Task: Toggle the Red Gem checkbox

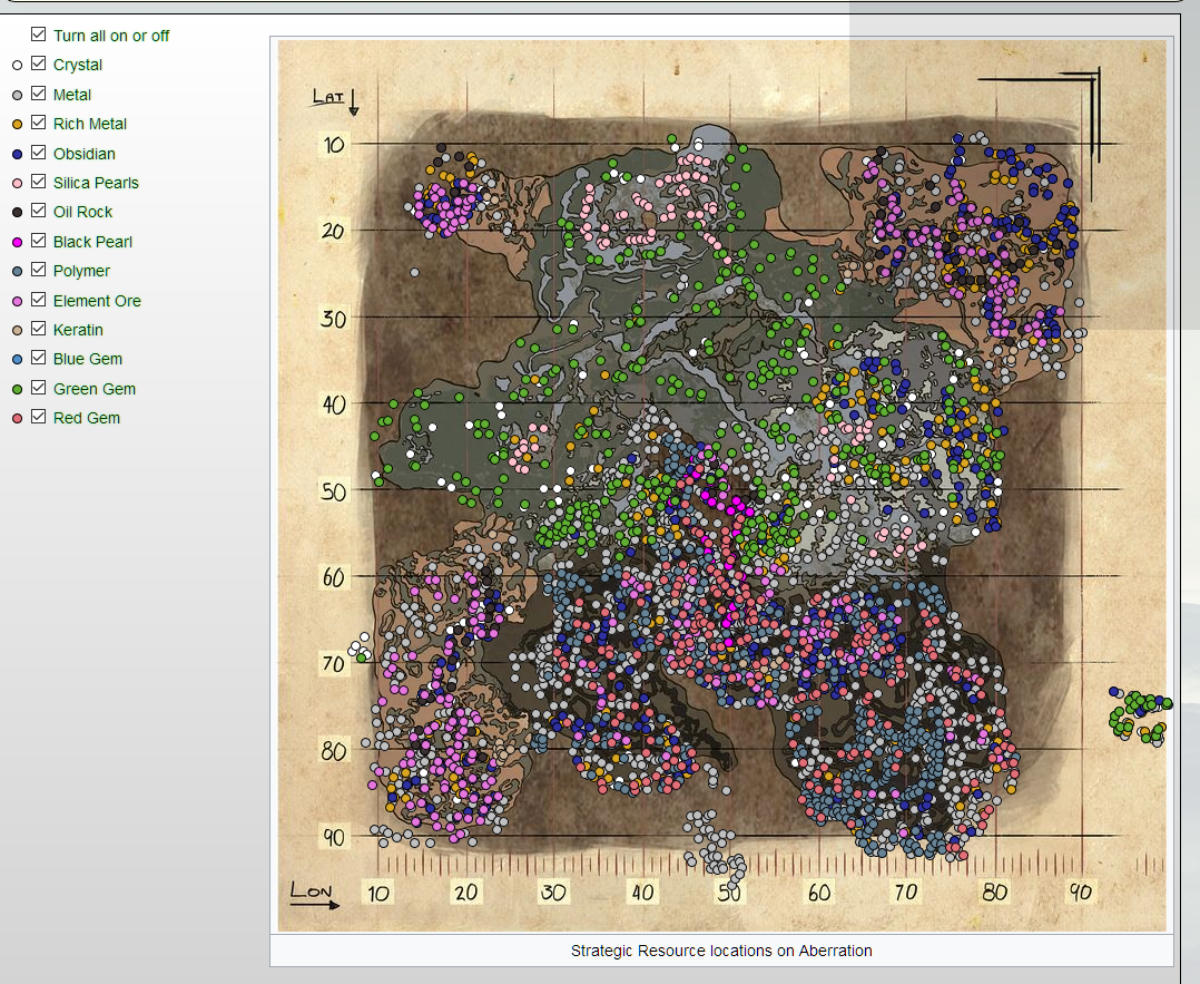Action: [x=39, y=417]
